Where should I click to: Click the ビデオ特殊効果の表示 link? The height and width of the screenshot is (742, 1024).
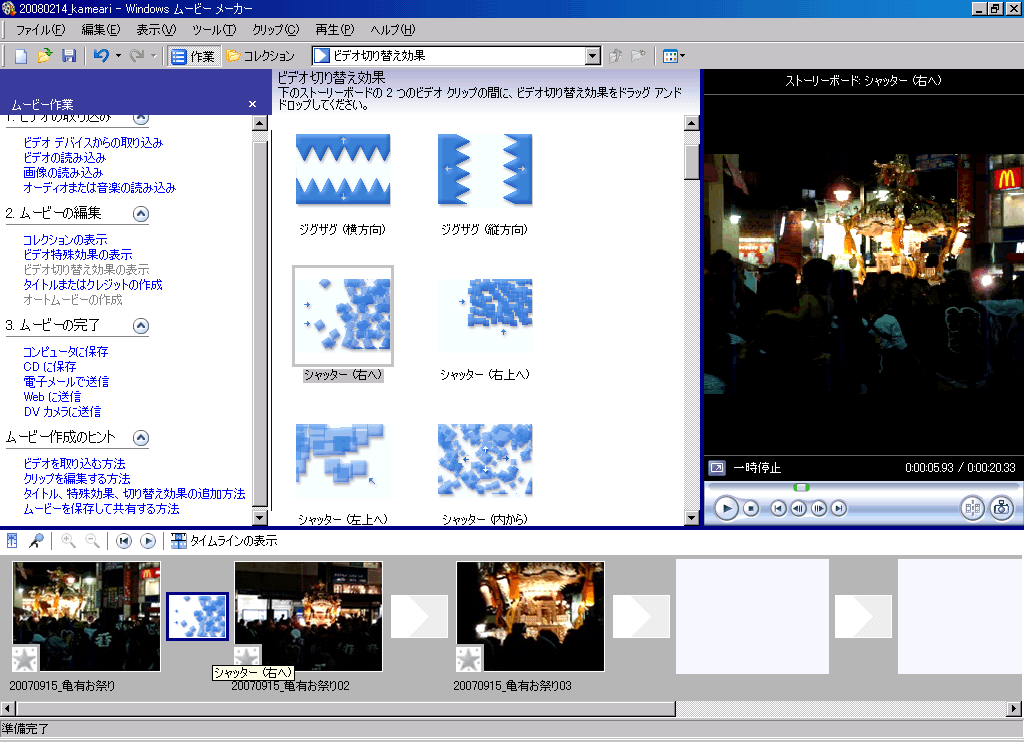pos(77,255)
